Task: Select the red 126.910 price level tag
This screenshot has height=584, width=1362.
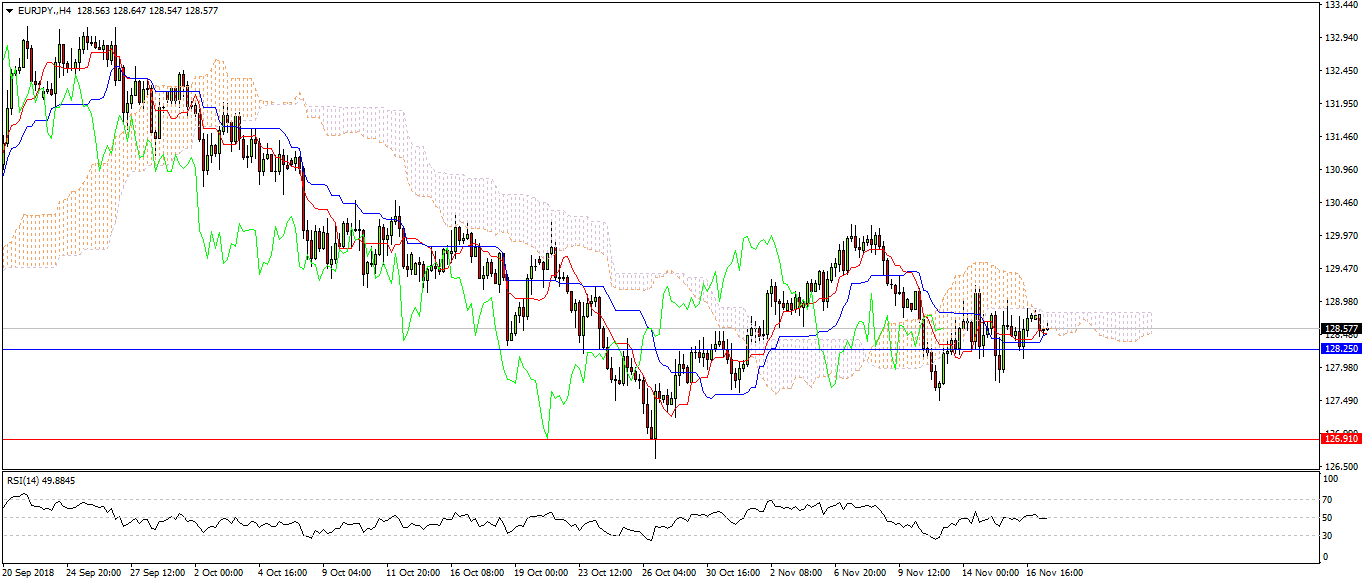Action: [x=1337, y=438]
